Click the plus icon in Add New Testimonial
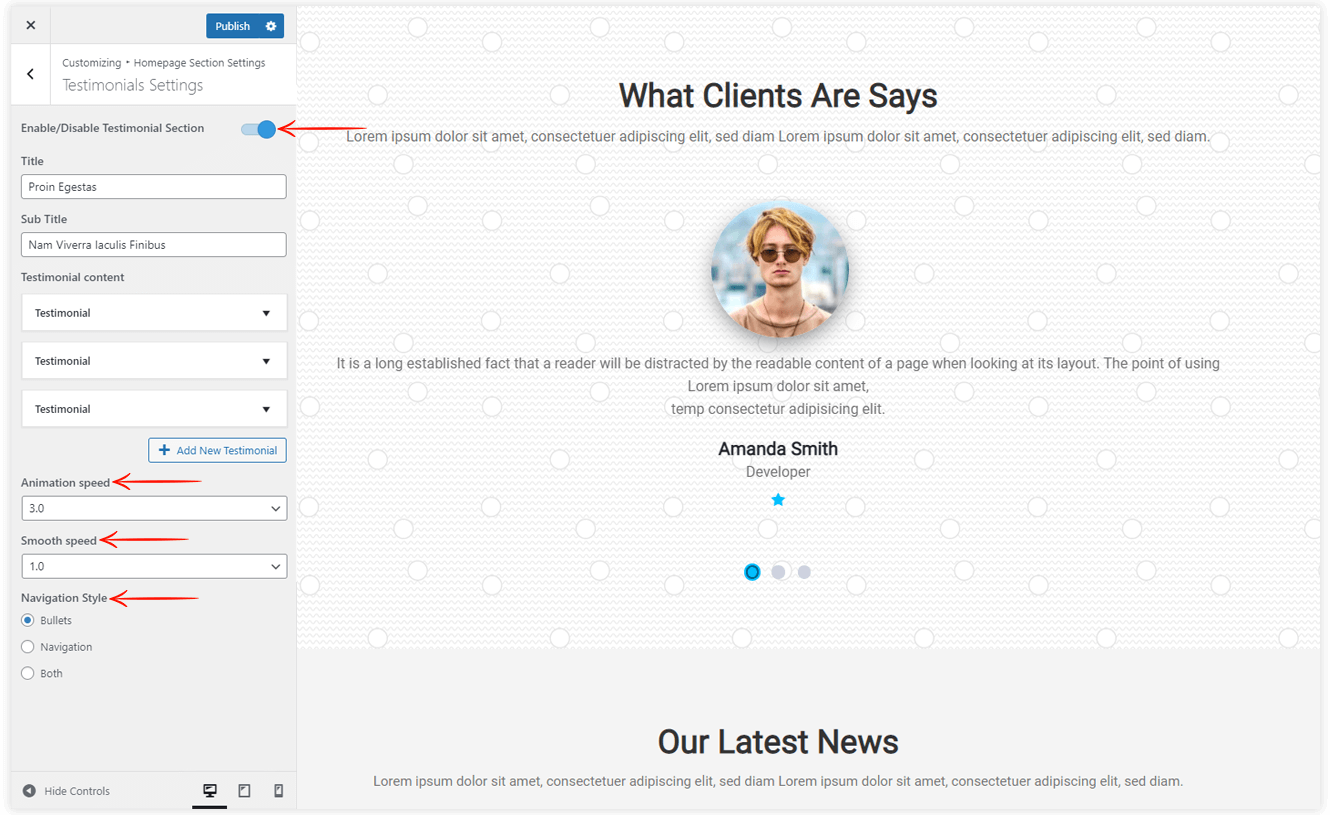This screenshot has width=1330, height=815. 164,450
